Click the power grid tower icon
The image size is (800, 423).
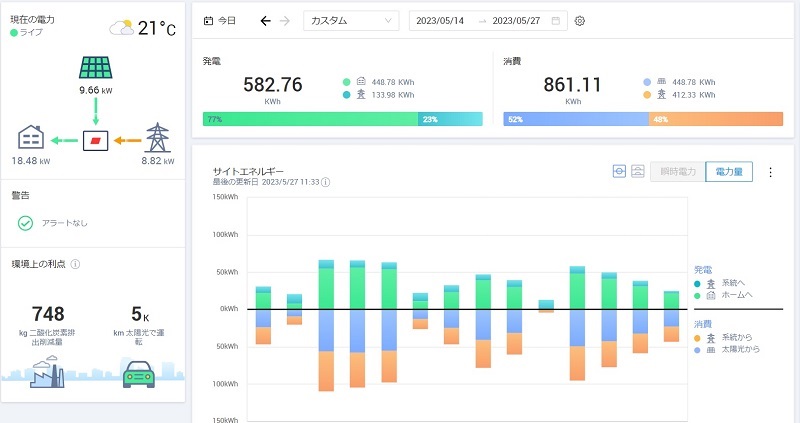click(x=158, y=137)
